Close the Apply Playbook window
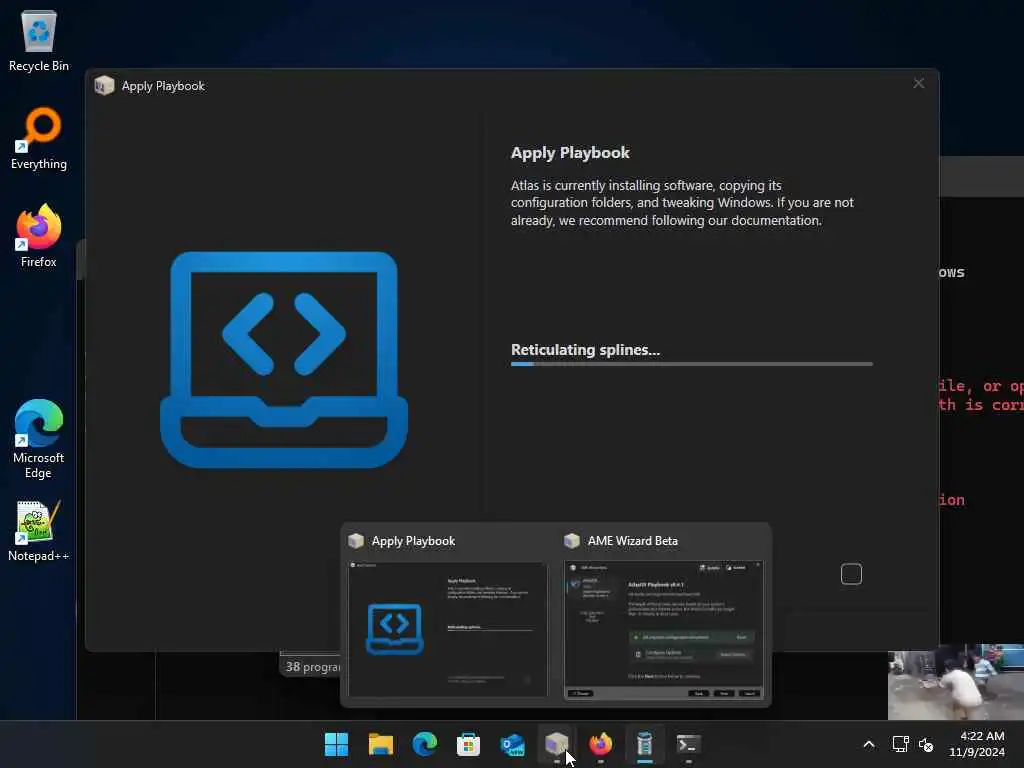The width and height of the screenshot is (1024, 768). click(918, 84)
